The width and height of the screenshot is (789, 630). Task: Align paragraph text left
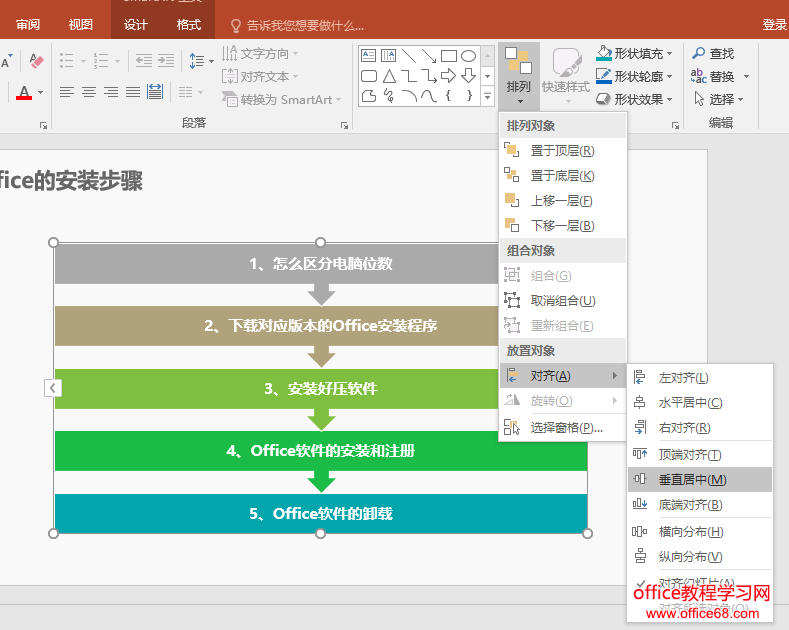point(66,92)
